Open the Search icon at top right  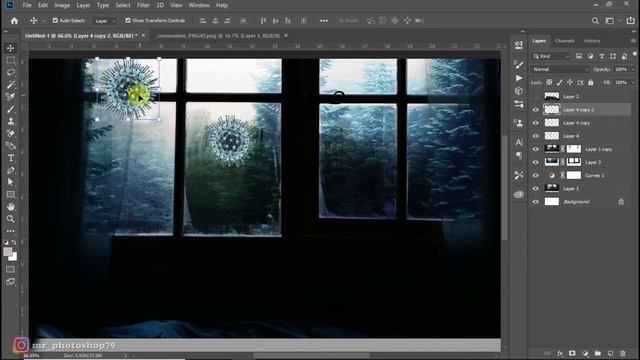(595, 21)
